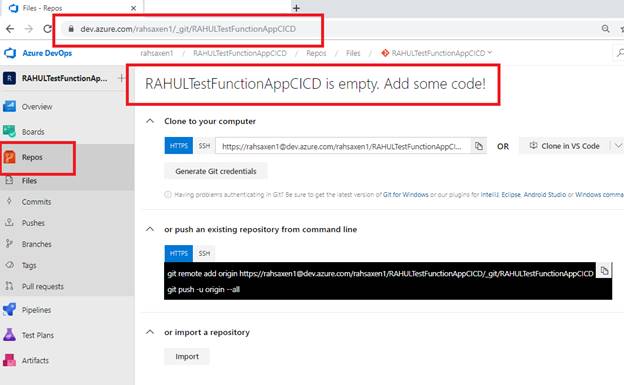Go back with the browser back arrow

pos(10,29)
